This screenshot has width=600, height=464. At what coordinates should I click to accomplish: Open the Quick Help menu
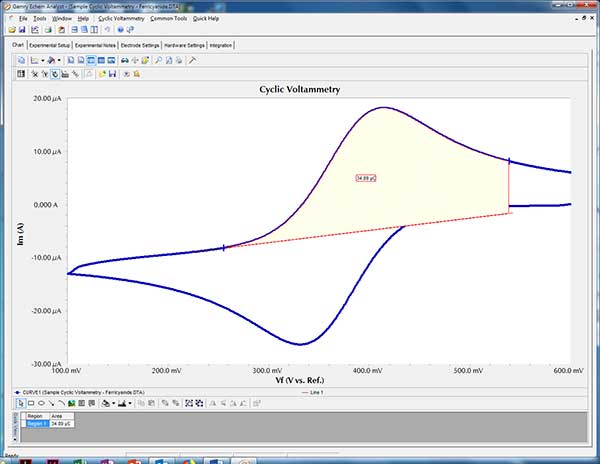[x=206, y=18]
